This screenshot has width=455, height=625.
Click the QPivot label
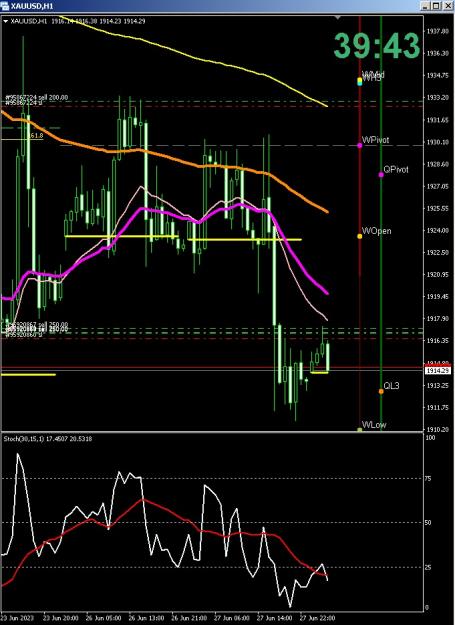click(396, 169)
